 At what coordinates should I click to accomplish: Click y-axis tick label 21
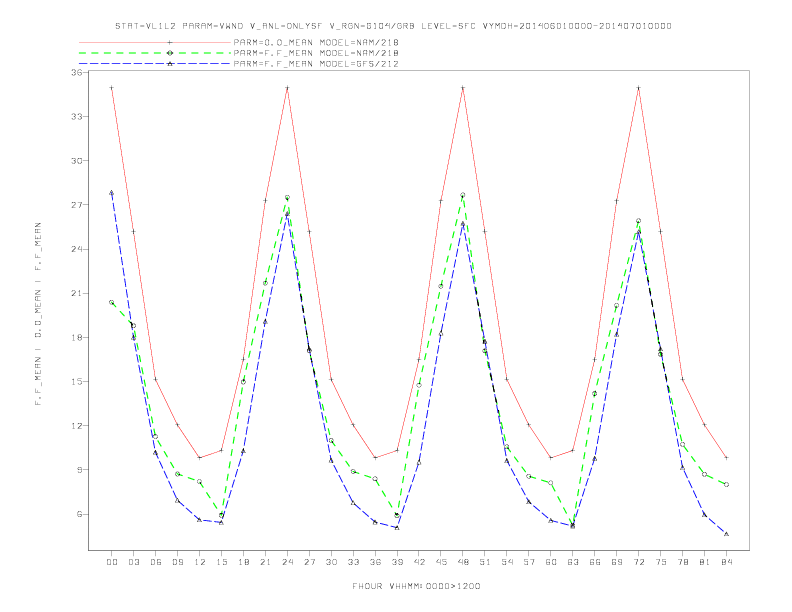(x=77, y=293)
